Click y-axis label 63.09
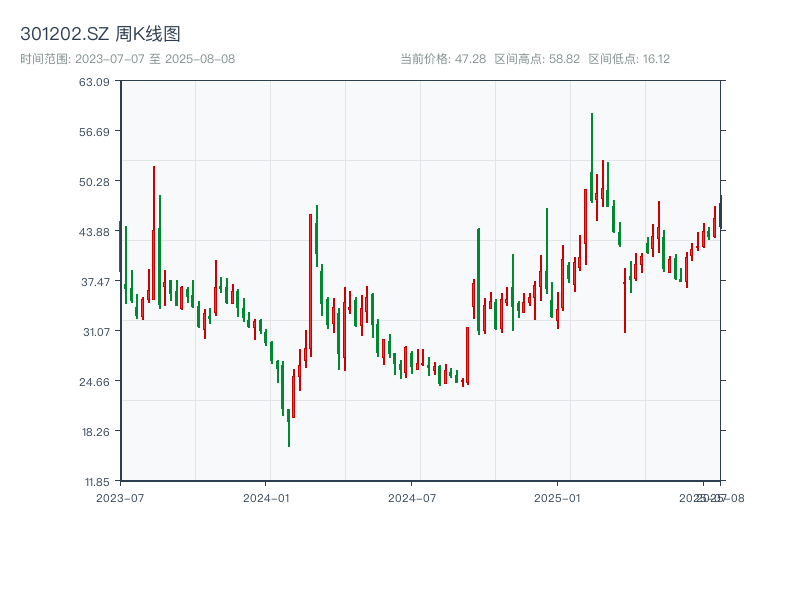800x600 pixels. [x=94, y=82]
